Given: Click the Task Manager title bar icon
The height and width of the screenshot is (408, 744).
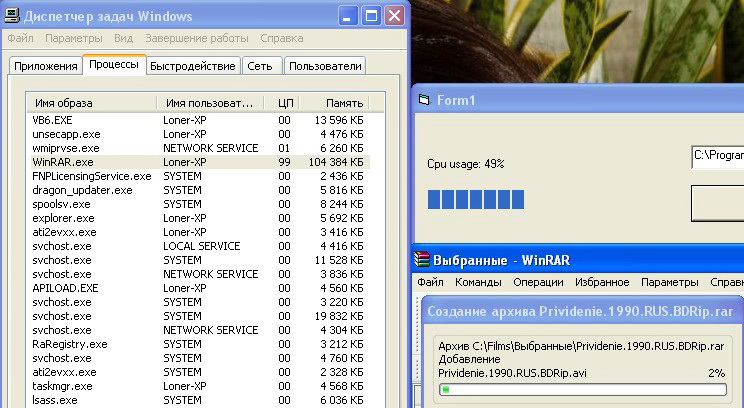Looking at the screenshot, I should 12,16.
